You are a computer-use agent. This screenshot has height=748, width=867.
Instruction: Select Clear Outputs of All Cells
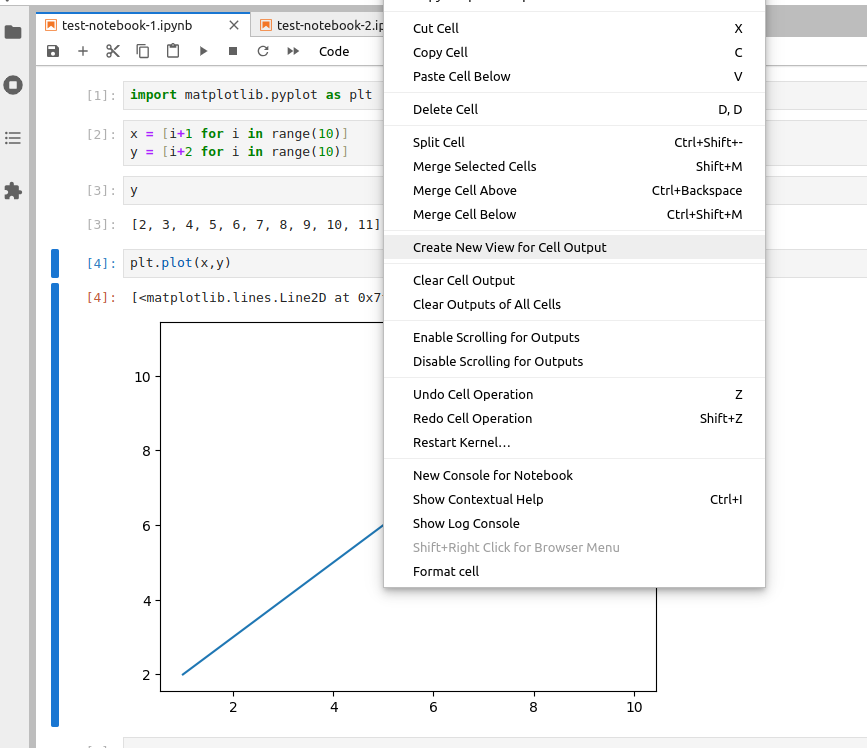tap(574, 305)
